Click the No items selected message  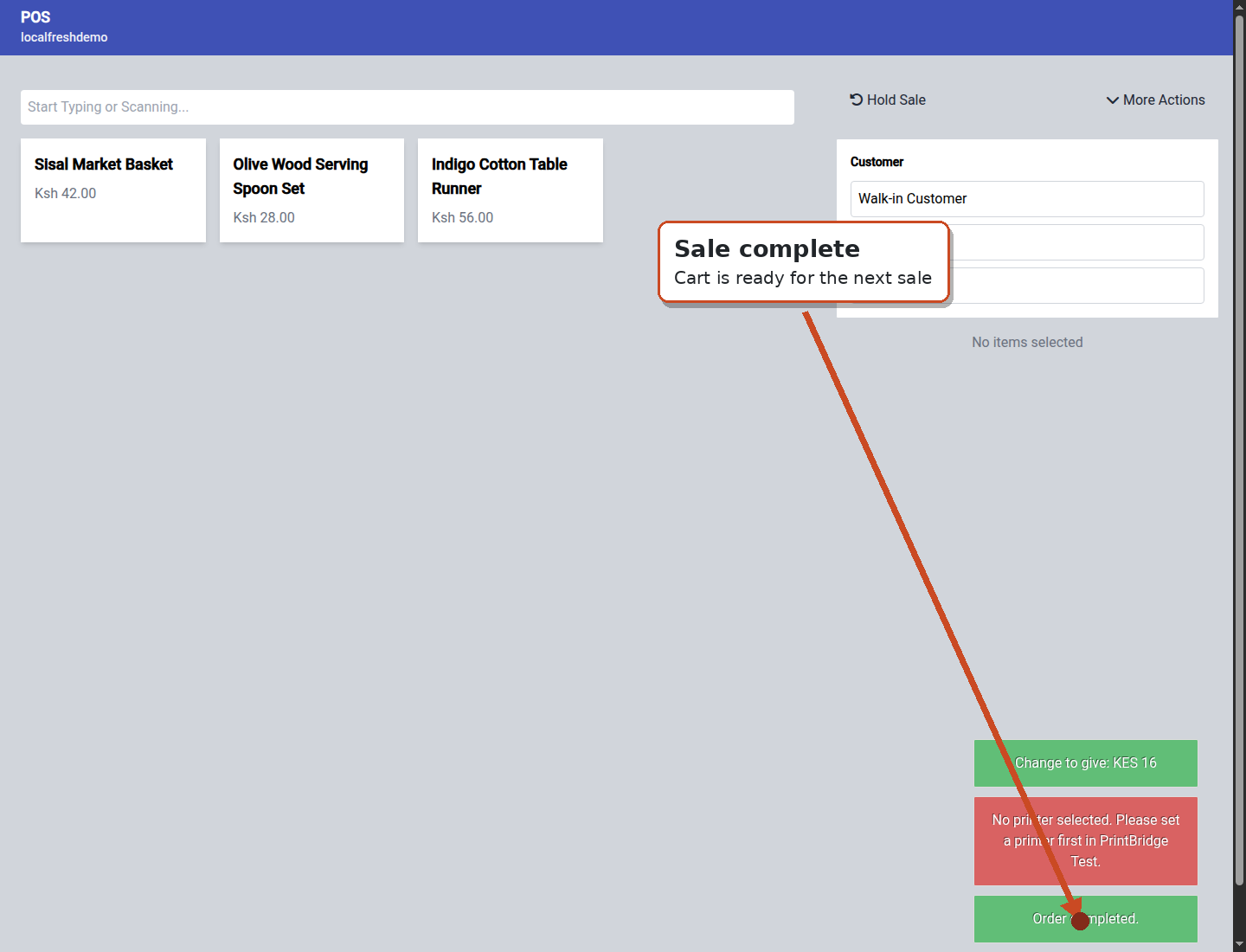(x=1027, y=343)
